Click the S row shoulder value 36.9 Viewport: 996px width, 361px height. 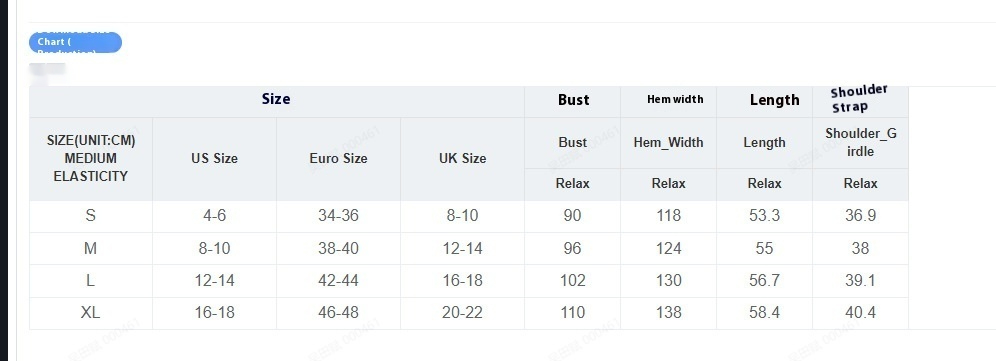pos(860,216)
